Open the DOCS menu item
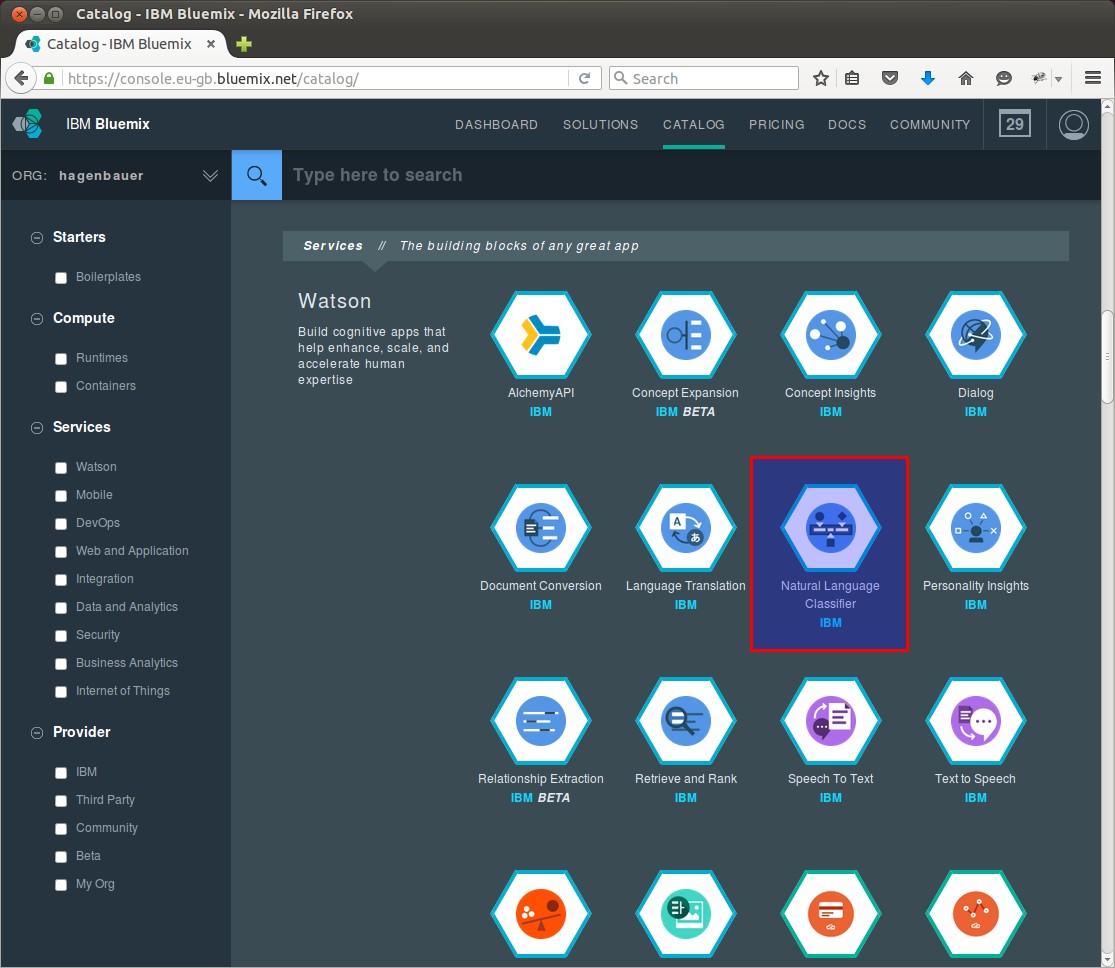This screenshot has width=1115, height=968. [847, 124]
